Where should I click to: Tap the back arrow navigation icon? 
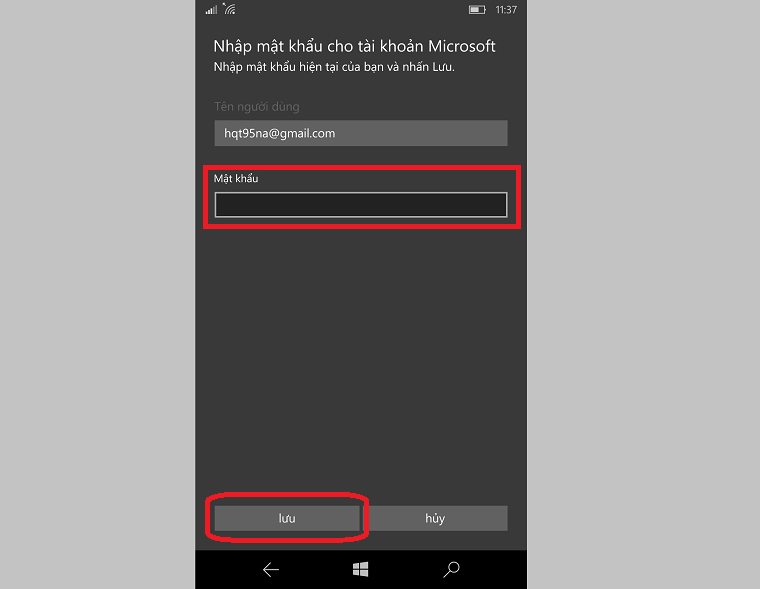pos(270,570)
